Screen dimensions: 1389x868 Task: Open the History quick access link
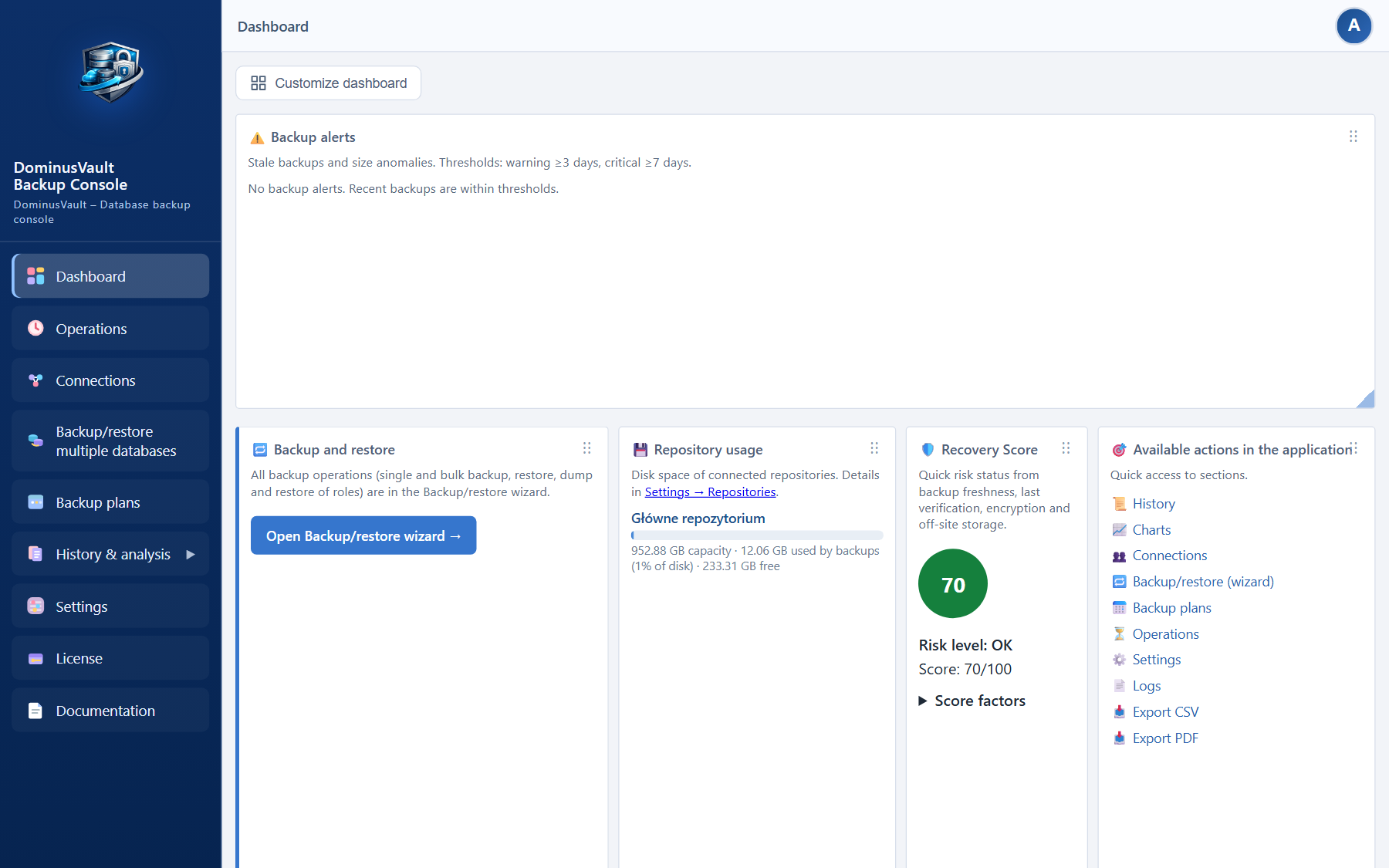(x=1154, y=504)
